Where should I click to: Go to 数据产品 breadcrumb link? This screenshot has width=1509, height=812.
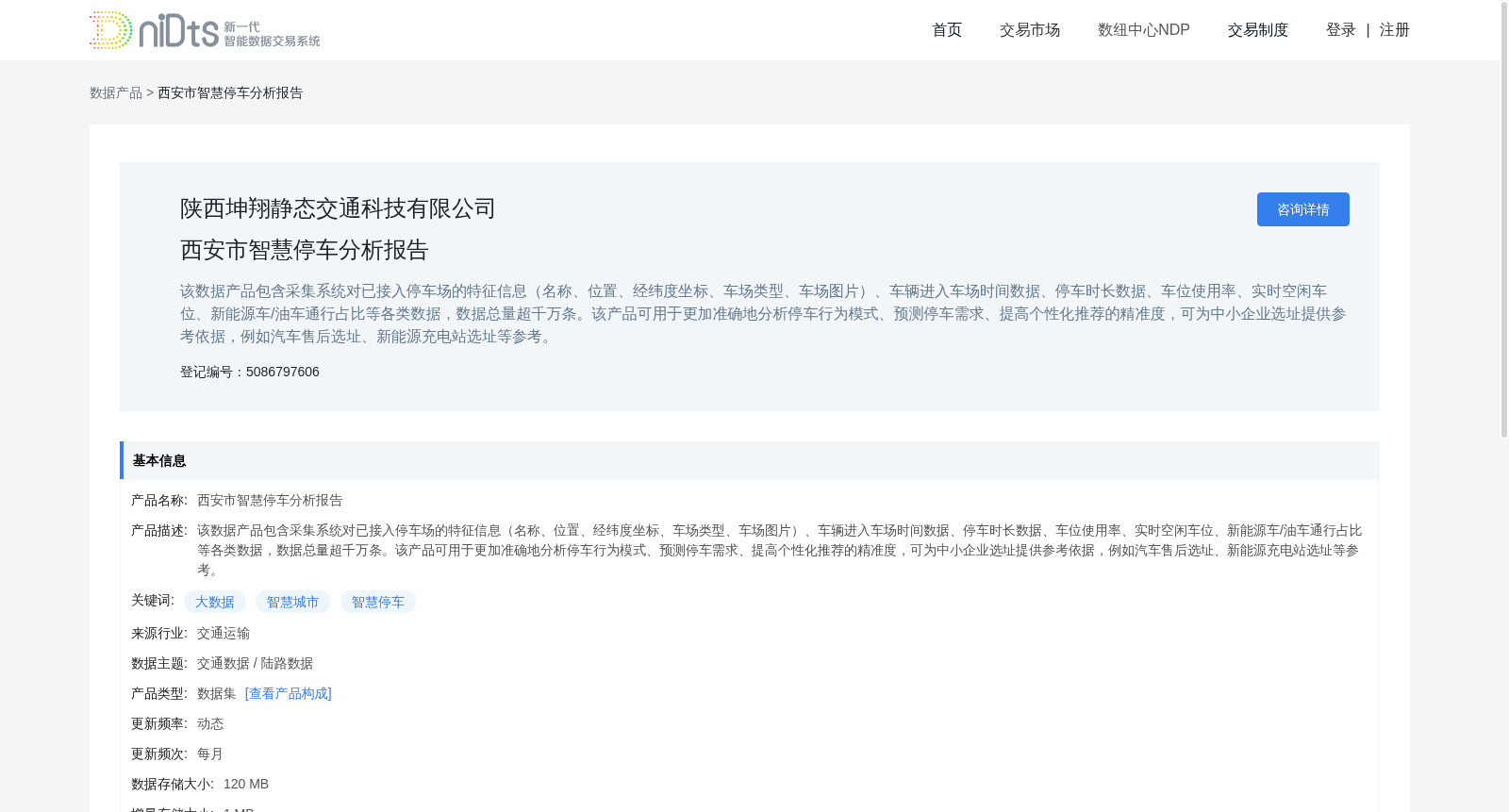[116, 92]
